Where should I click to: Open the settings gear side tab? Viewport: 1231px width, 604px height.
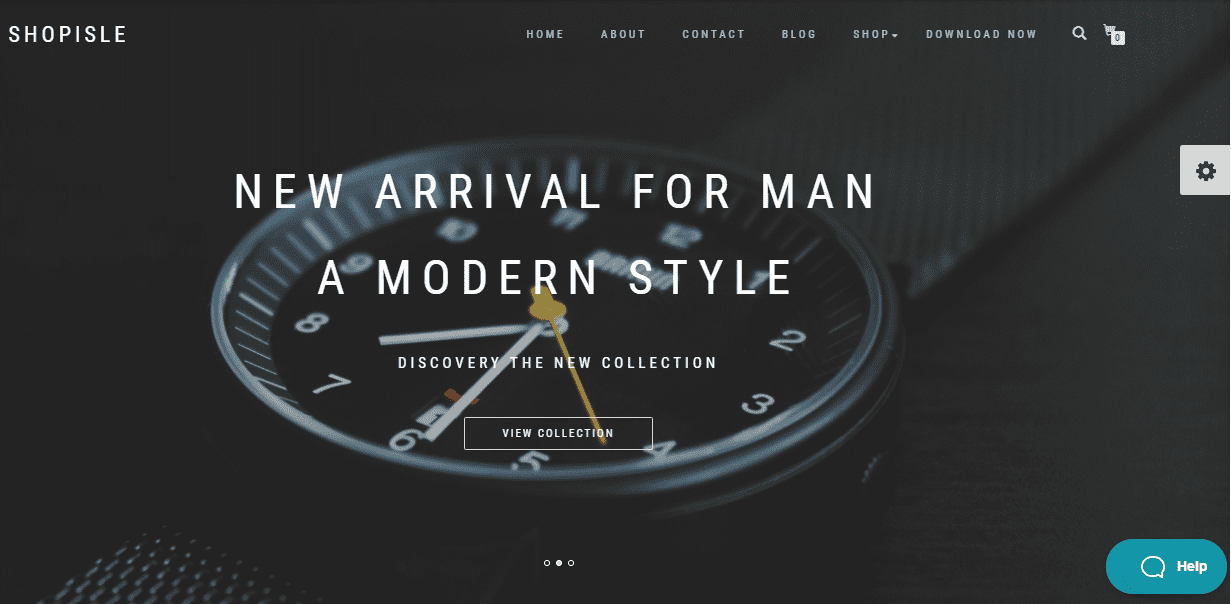pyautogui.click(x=1206, y=171)
